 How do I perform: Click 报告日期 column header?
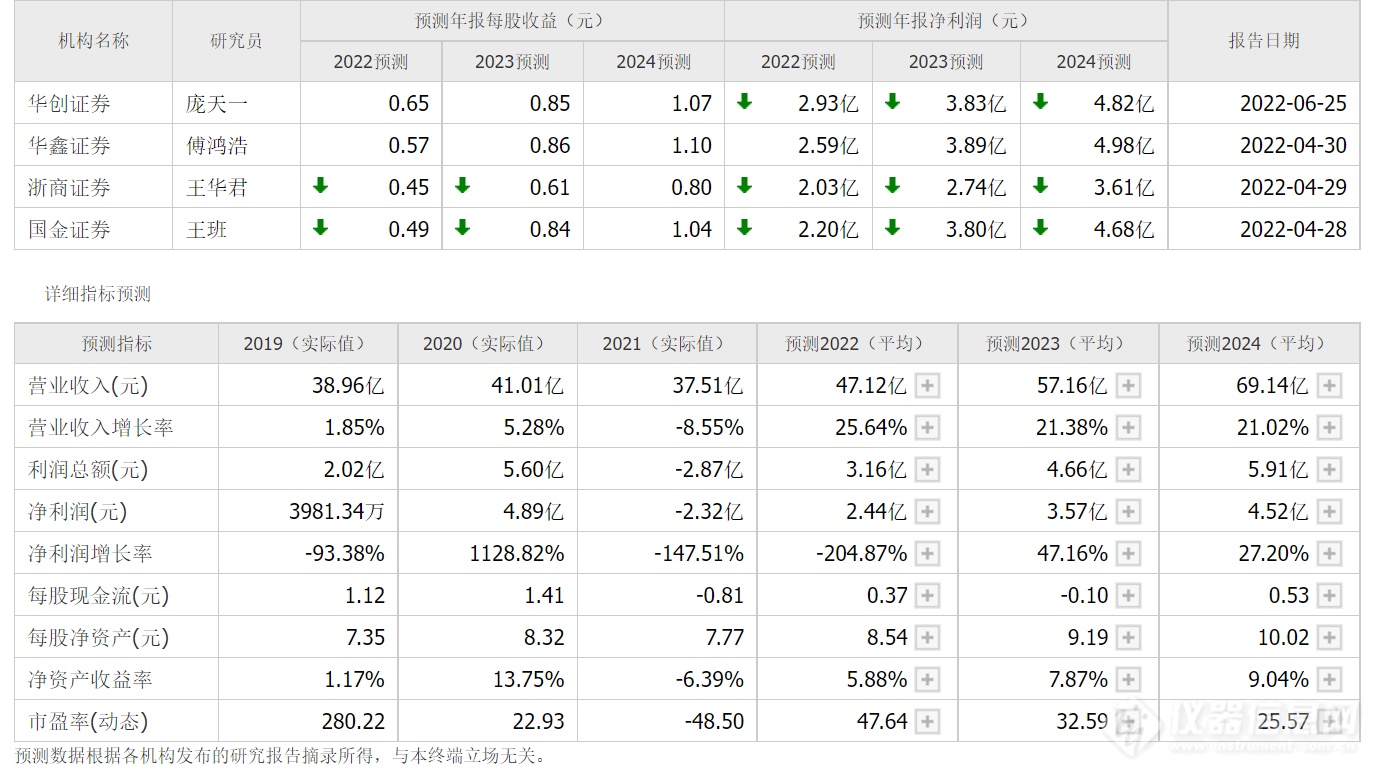1264,41
